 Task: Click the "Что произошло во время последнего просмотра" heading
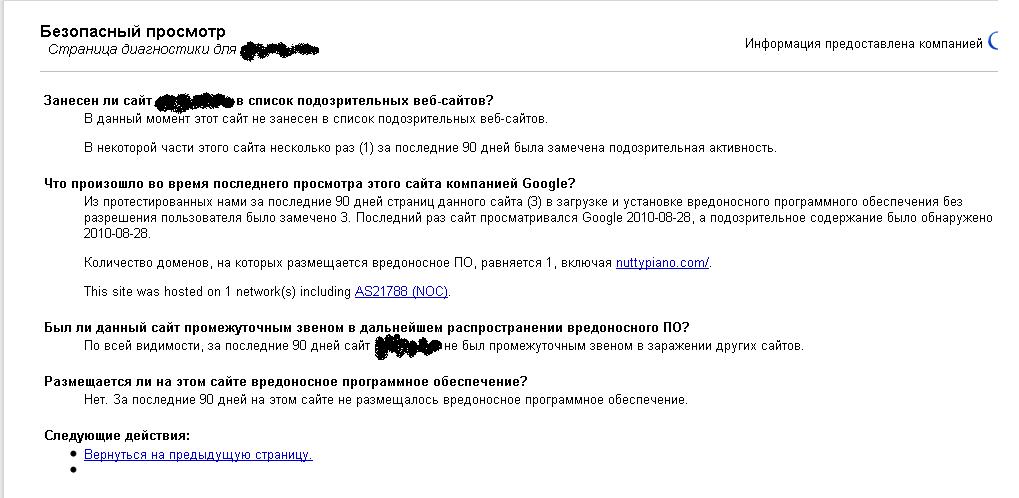click(310, 183)
